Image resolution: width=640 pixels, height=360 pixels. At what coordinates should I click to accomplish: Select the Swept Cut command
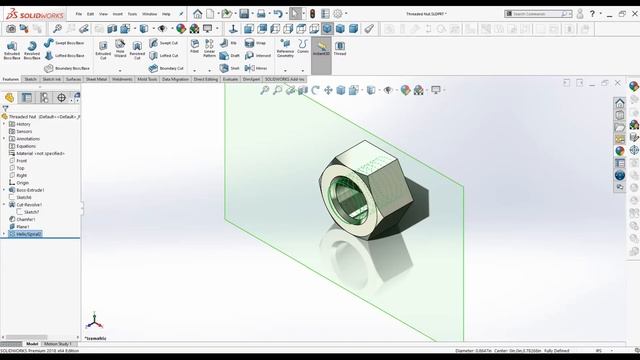click(x=164, y=43)
